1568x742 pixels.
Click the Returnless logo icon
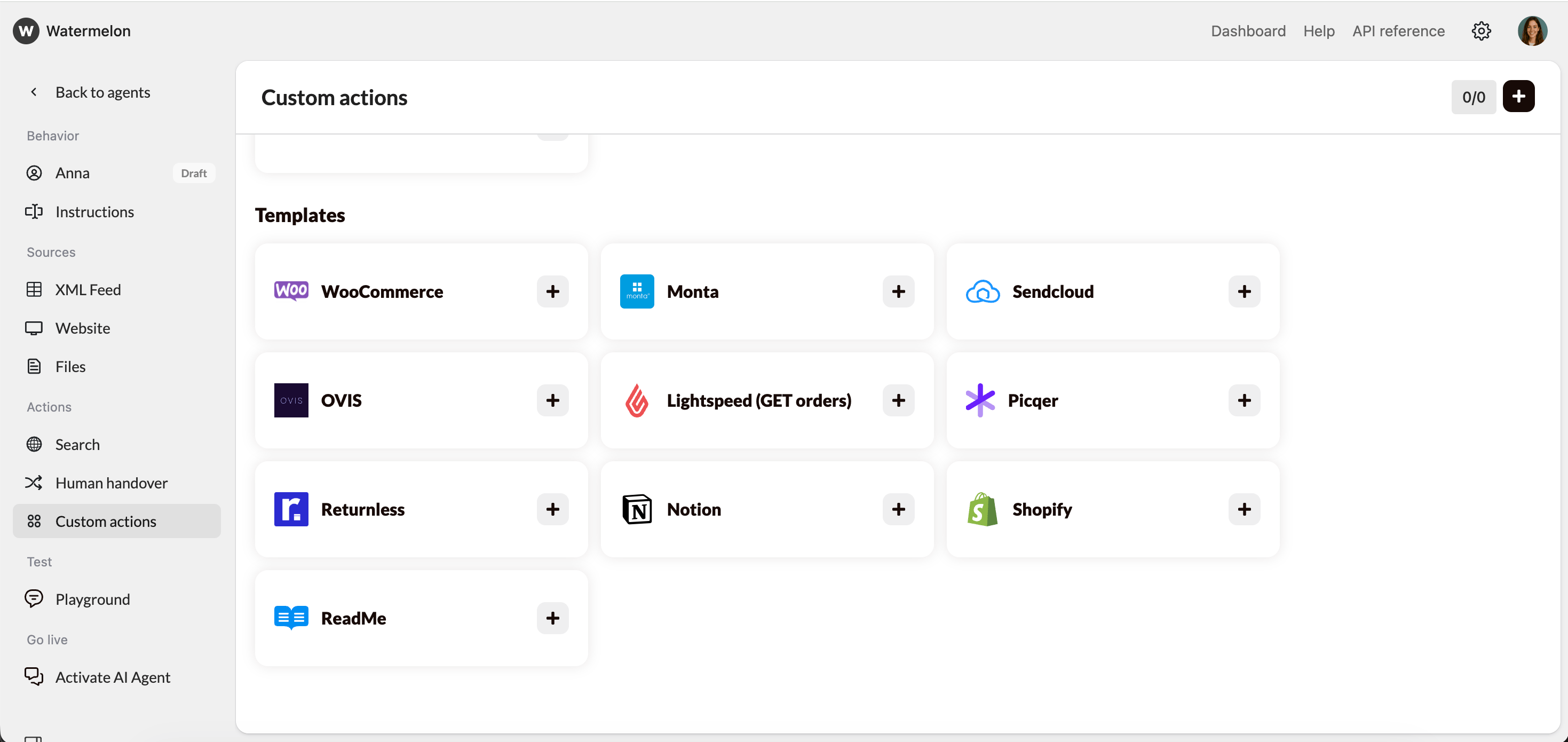click(x=291, y=509)
